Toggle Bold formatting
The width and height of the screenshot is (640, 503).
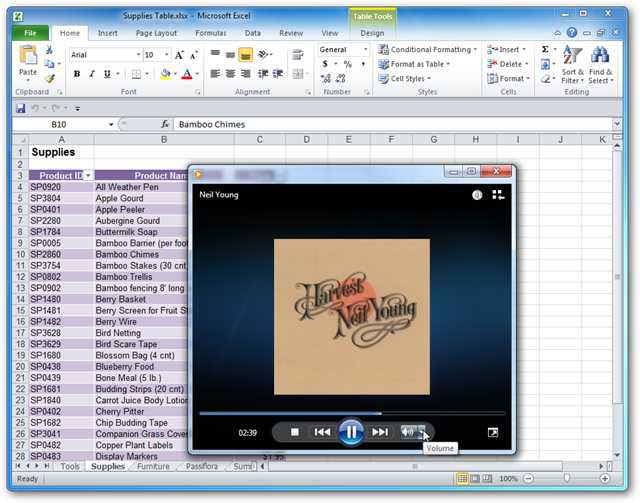click(77, 74)
